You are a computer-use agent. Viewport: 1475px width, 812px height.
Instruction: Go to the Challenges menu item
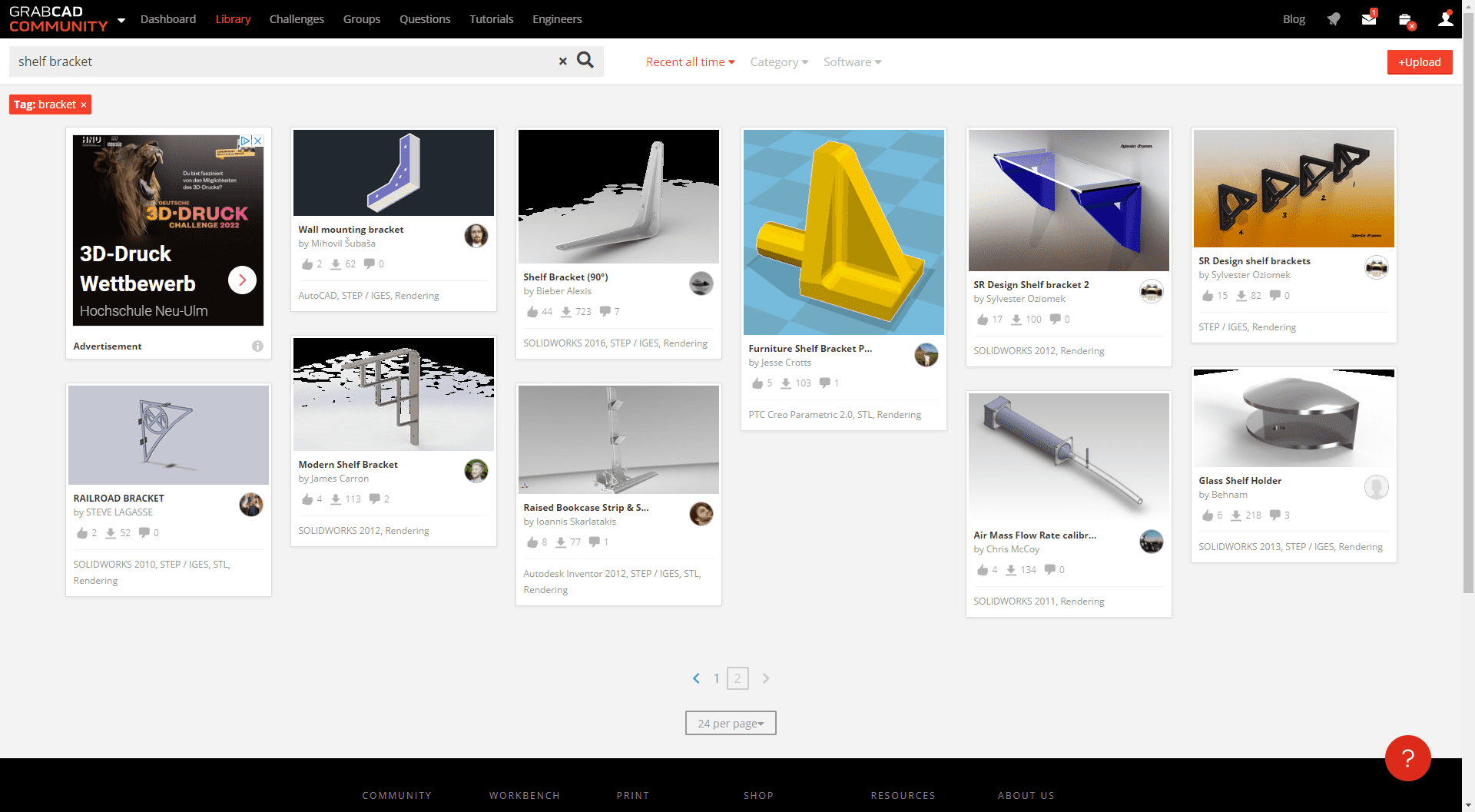pos(297,19)
